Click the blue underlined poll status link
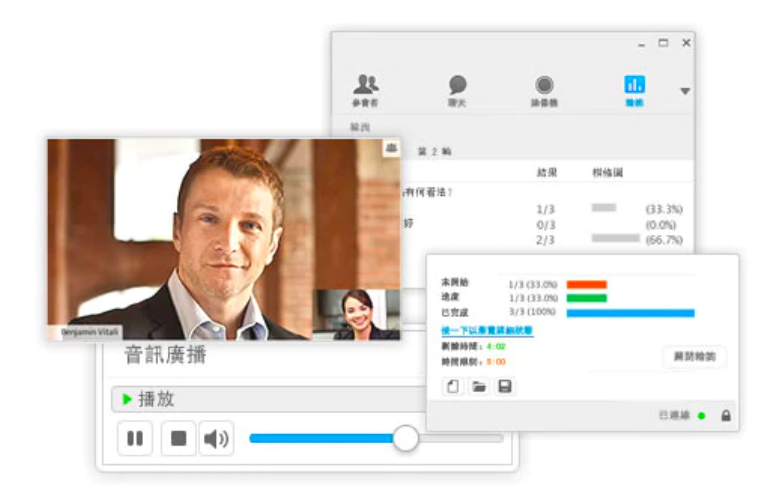 487,330
